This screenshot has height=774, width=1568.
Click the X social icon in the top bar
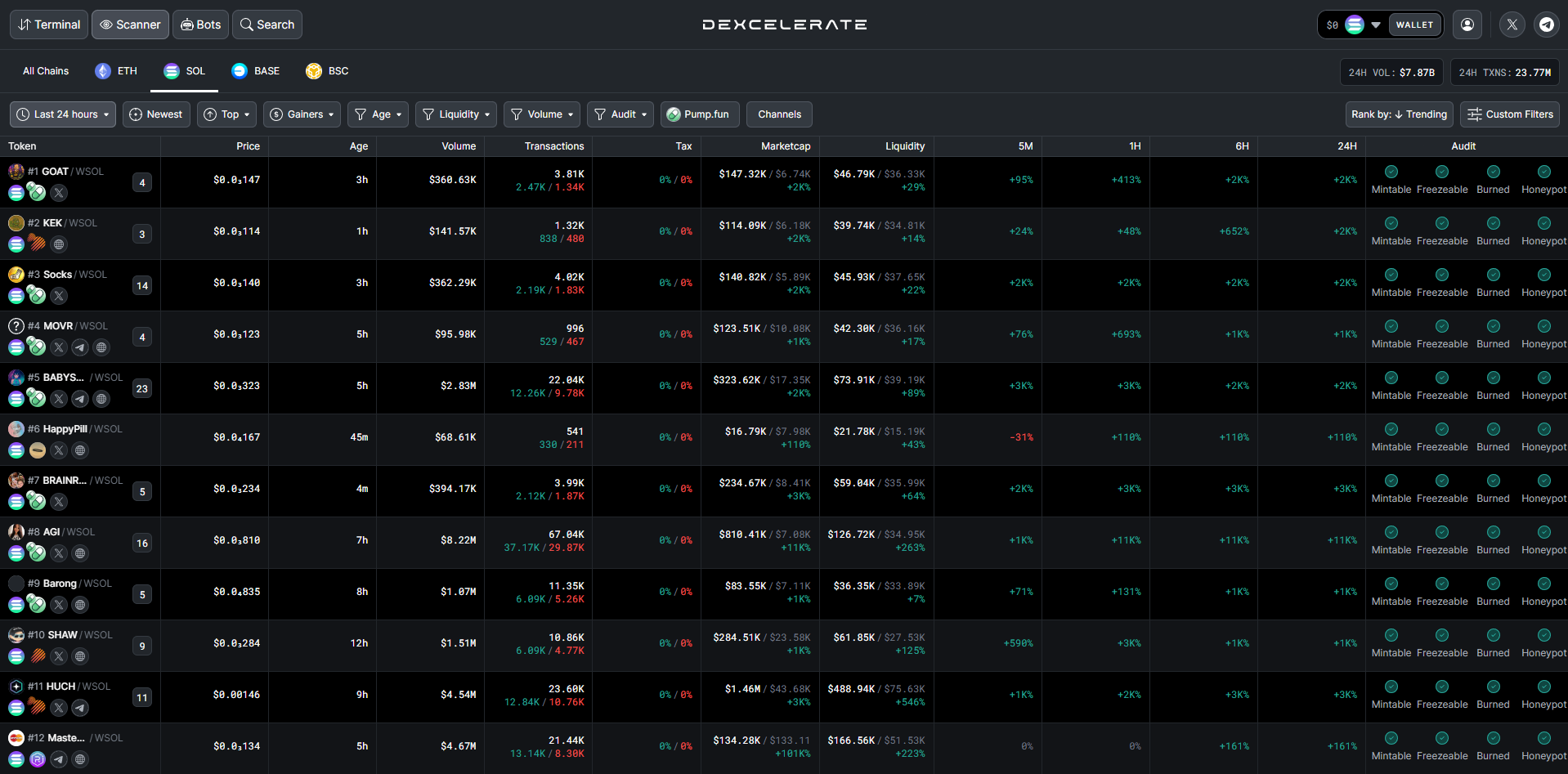[1512, 25]
